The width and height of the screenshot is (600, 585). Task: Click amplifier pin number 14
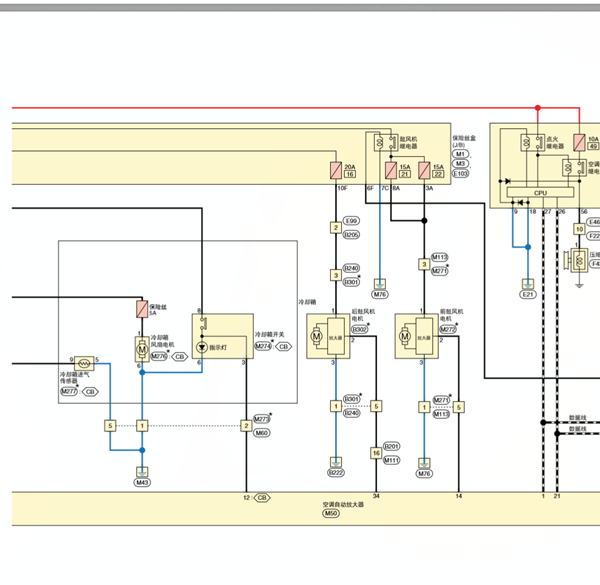pos(458,496)
